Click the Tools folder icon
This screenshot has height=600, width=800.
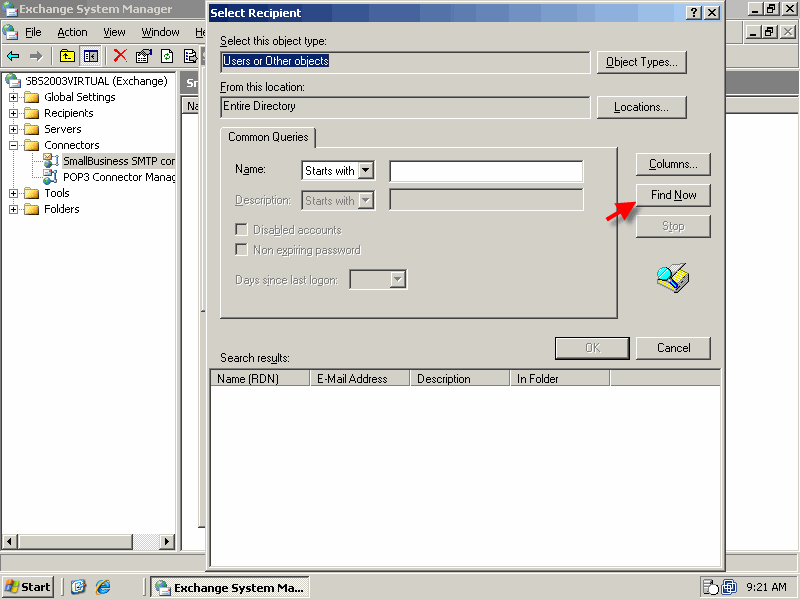32,193
